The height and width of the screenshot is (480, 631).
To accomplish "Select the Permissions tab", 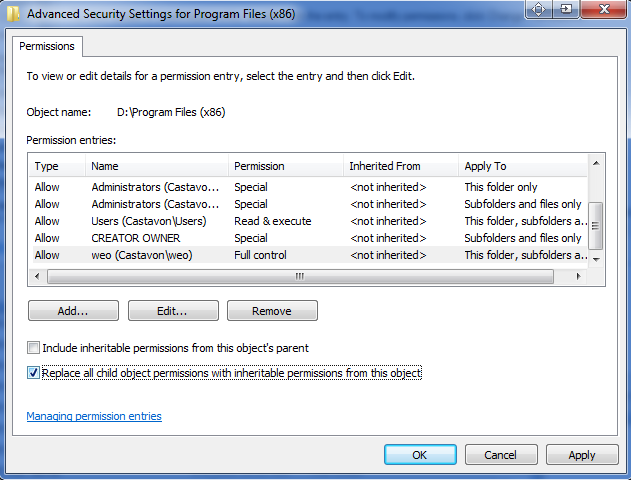I will [47, 46].
